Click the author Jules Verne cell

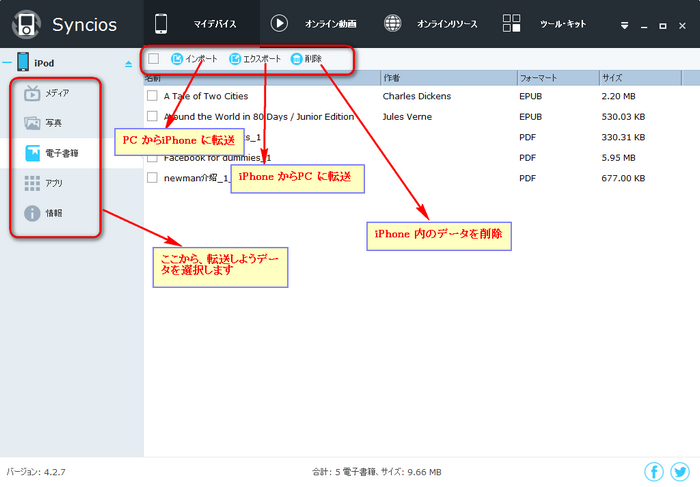point(407,117)
